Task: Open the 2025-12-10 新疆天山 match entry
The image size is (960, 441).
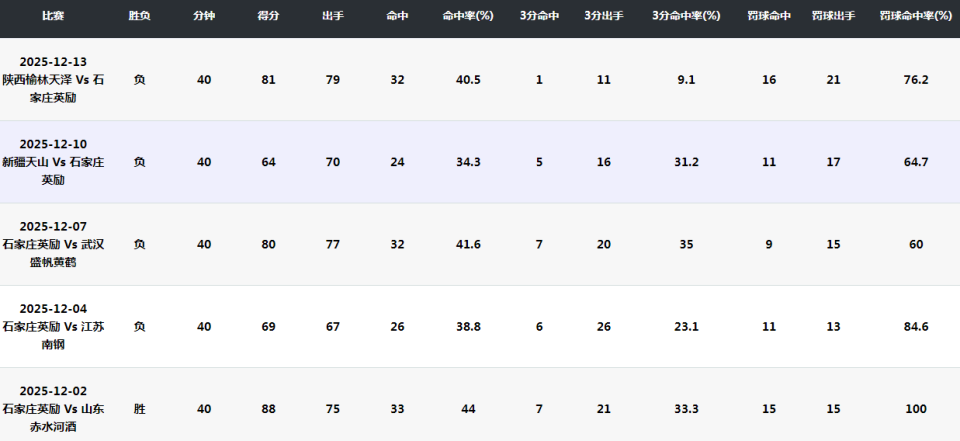Action: pyautogui.click(x=53, y=162)
